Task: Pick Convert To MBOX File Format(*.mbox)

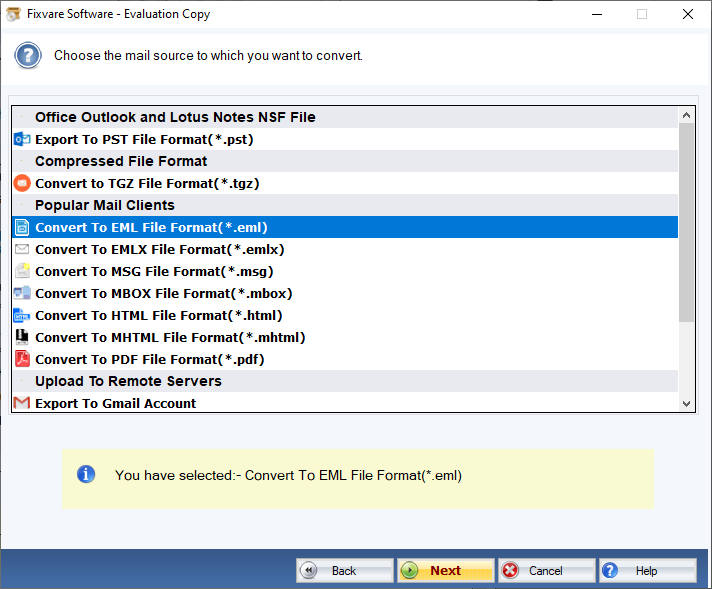Action: pos(345,293)
